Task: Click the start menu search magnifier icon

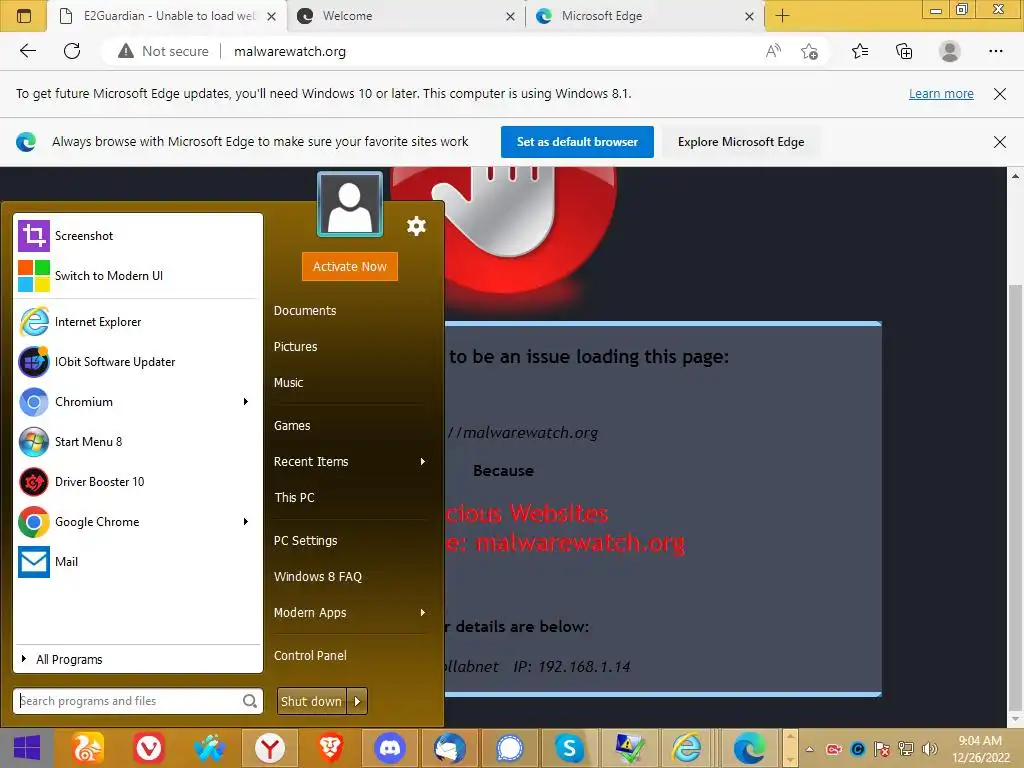Action: 249,701
